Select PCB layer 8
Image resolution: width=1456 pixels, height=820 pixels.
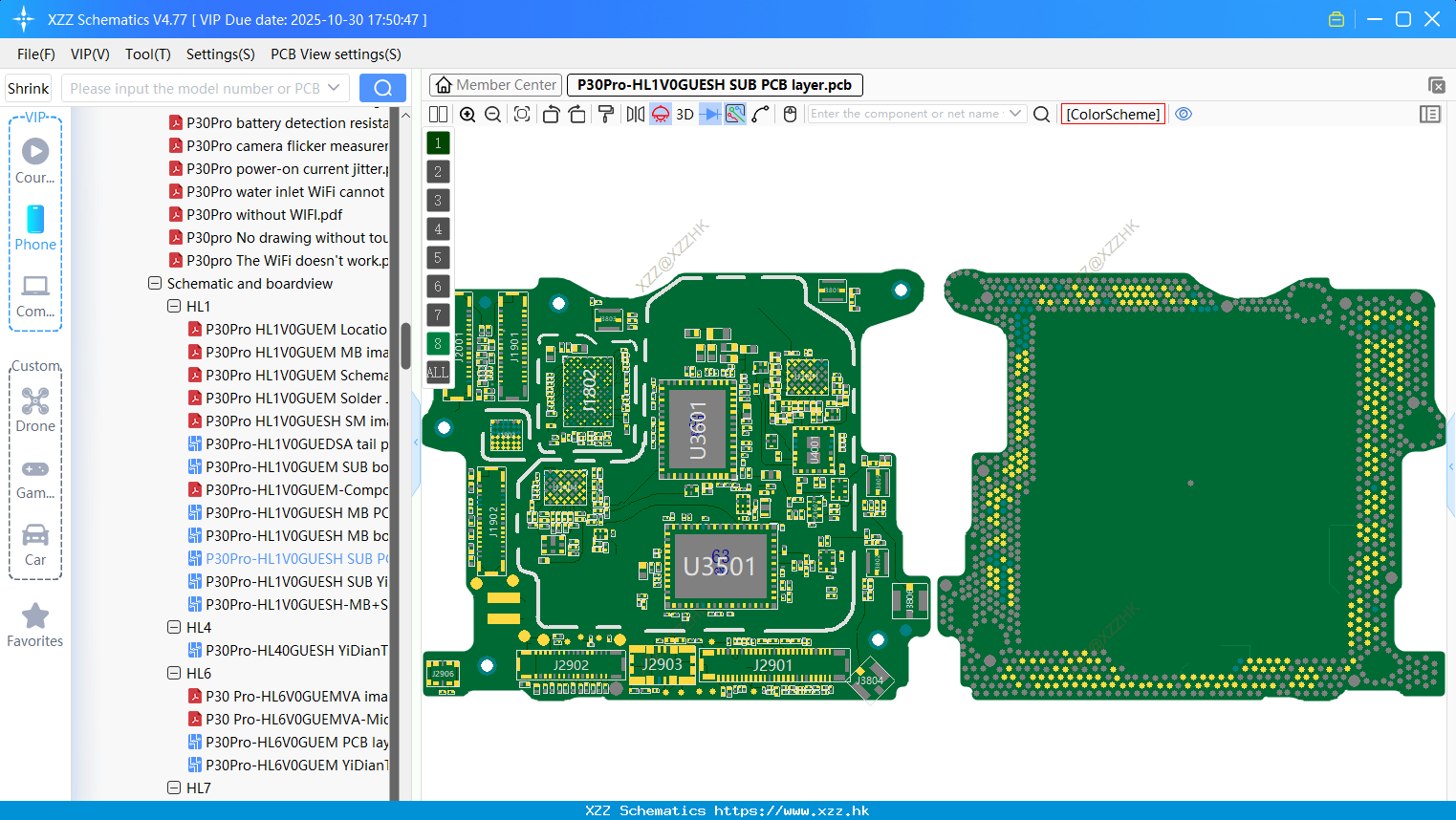pyautogui.click(x=438, y=344)
